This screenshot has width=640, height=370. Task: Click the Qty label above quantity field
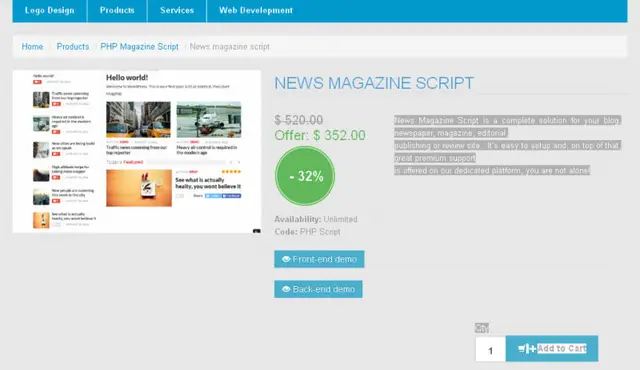482,328
